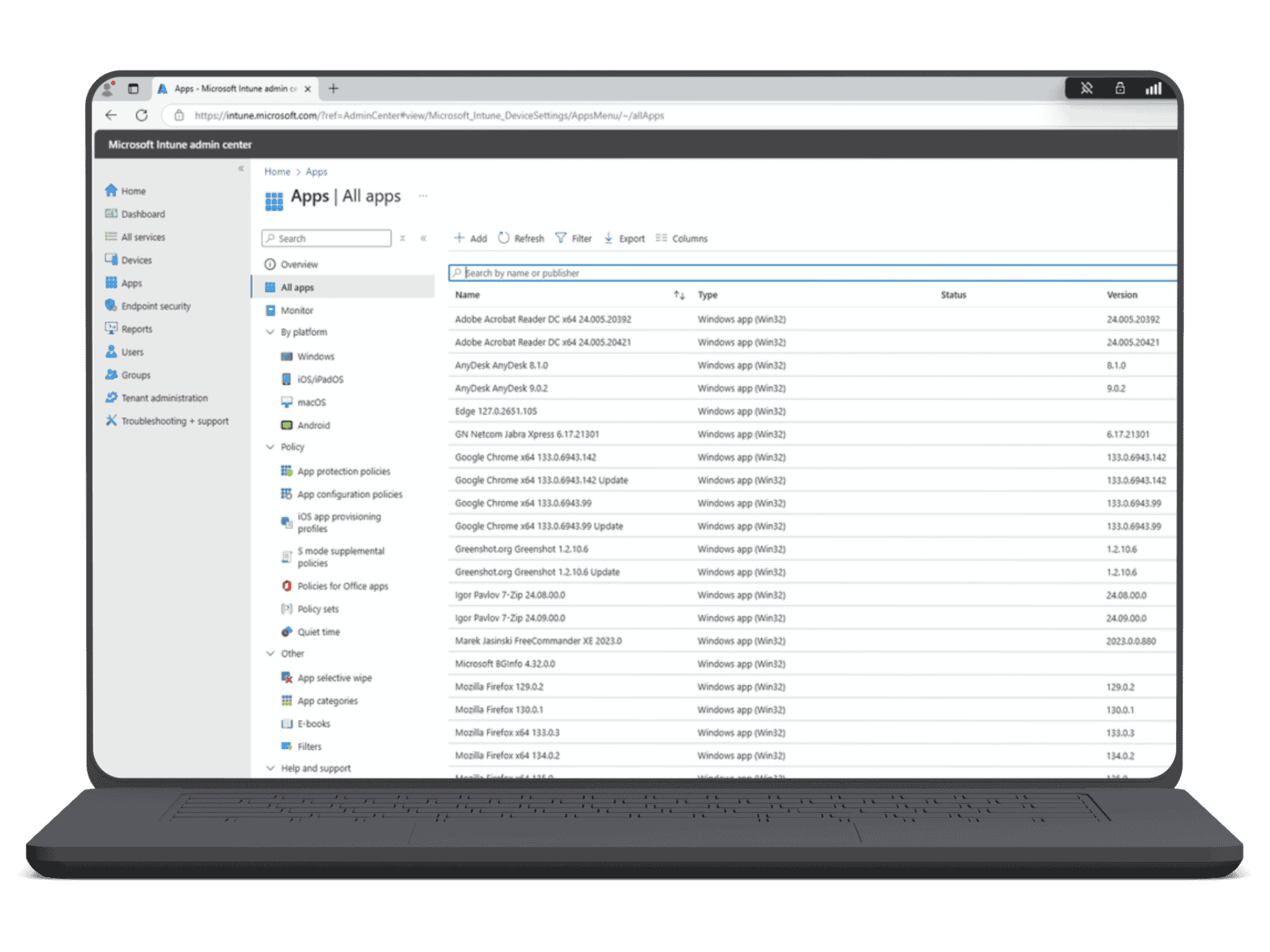Open the Filter options
Screen dimensions: 1270x952
[573, 238]
